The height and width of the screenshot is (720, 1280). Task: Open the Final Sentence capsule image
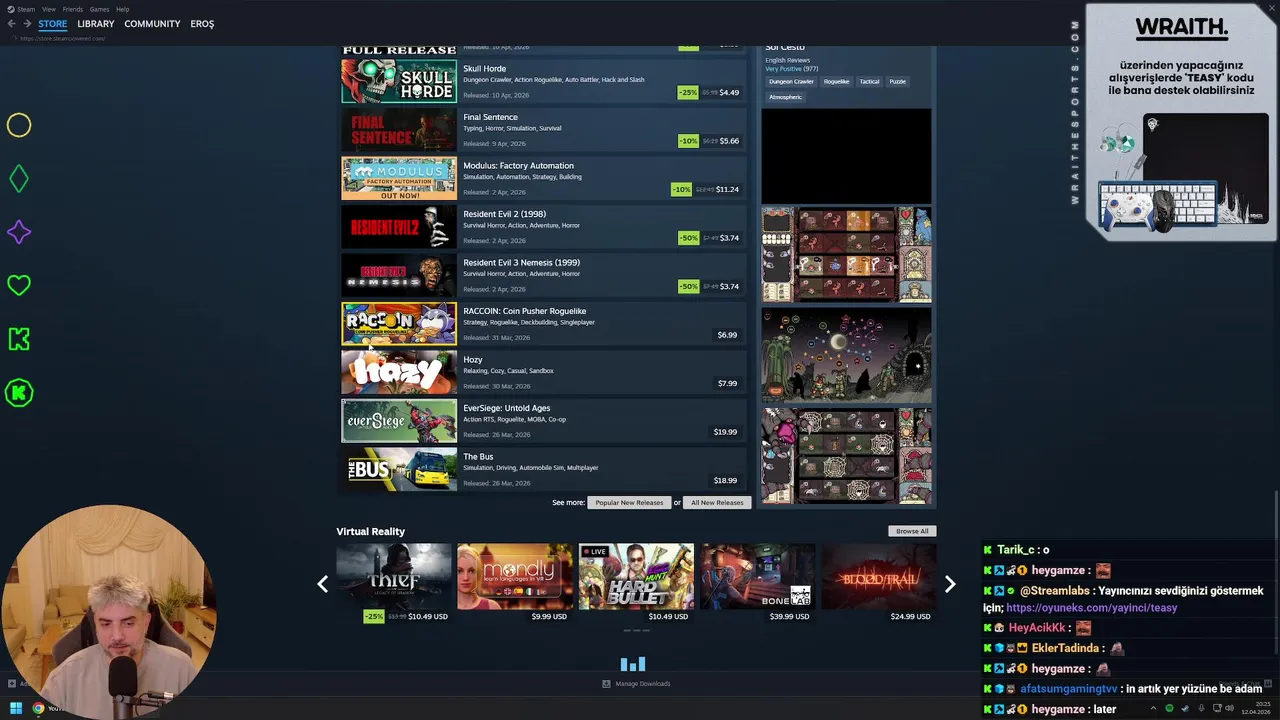399,130
